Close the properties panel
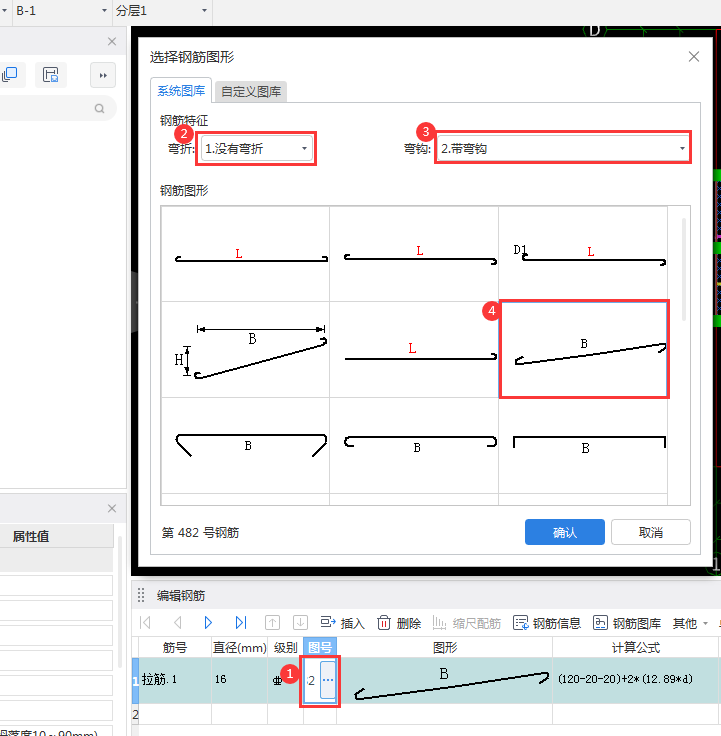The height and width of the screenshot is (736, 721). [x=112, y=508]
